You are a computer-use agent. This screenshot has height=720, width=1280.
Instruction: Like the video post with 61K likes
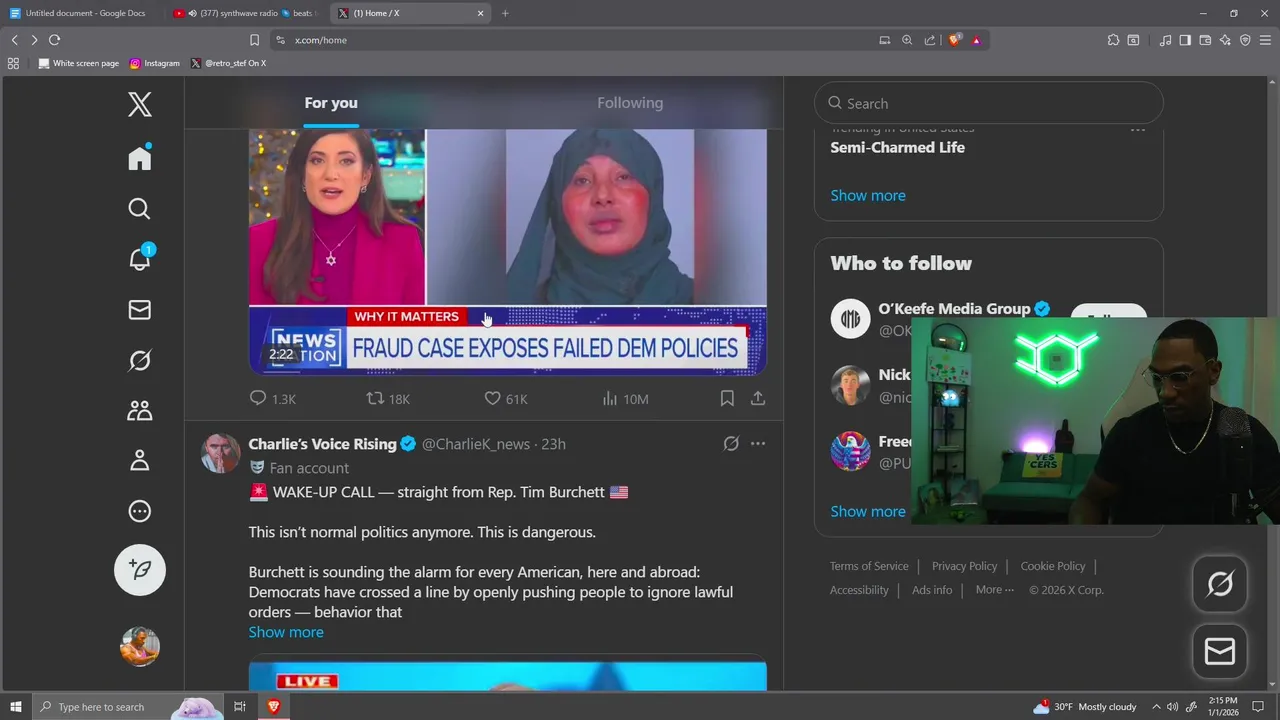pos(506,398)
